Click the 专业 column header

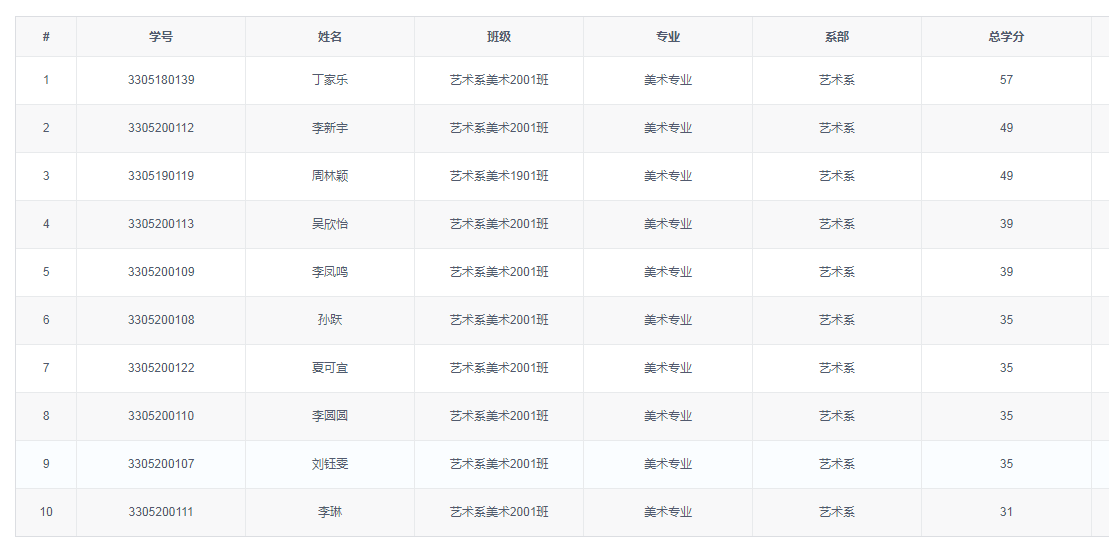coord(668,37)
